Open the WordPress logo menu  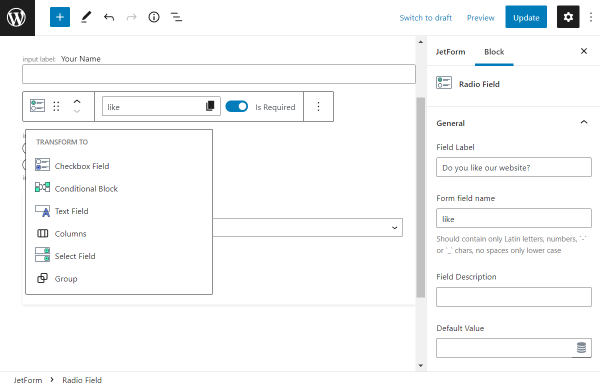[x=17, y=18]
